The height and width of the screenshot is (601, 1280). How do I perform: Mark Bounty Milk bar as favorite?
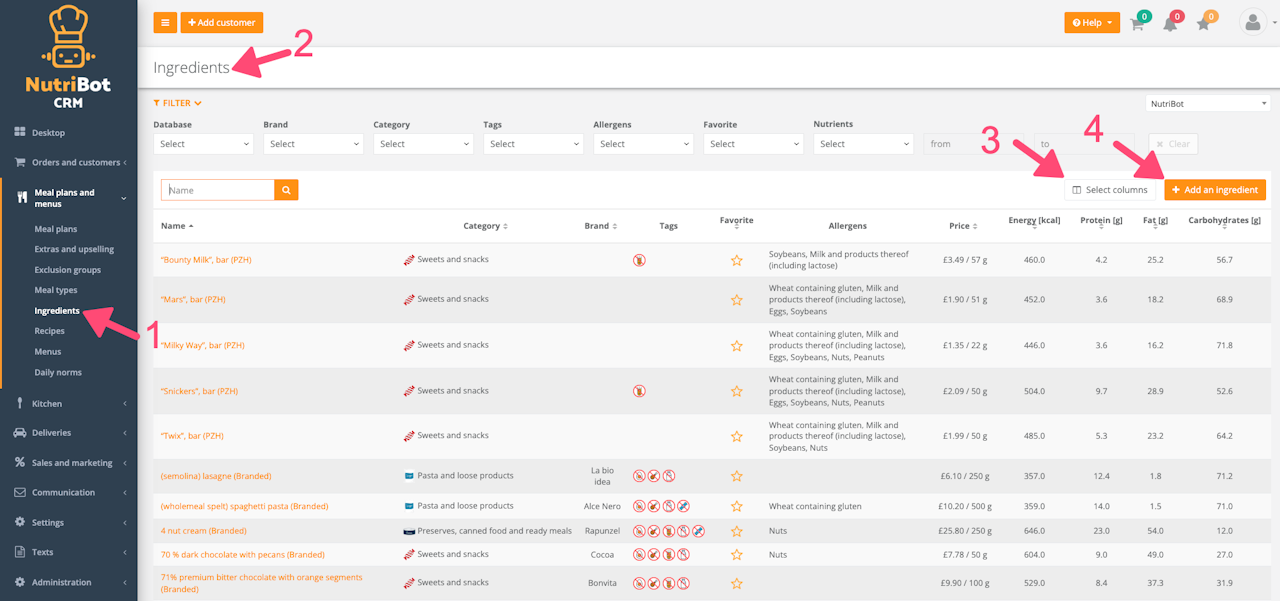(x=737, y=260)
